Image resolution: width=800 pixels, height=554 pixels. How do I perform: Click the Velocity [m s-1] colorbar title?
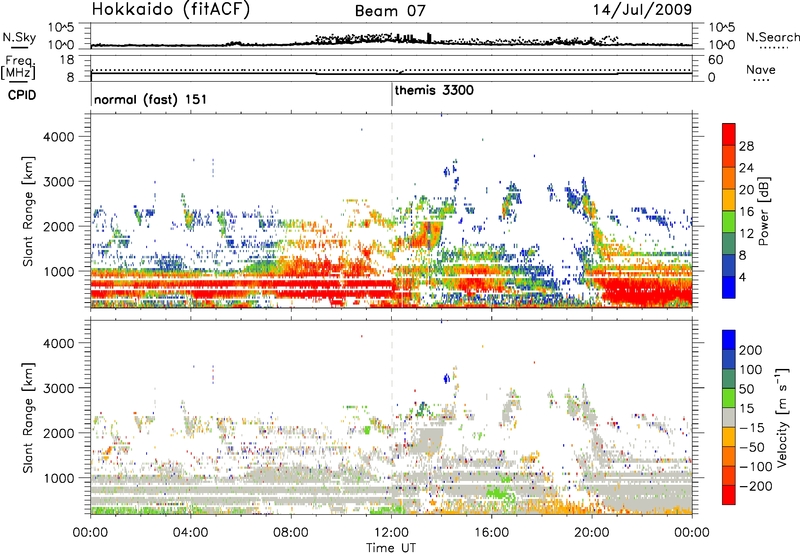tap(781, 417)
